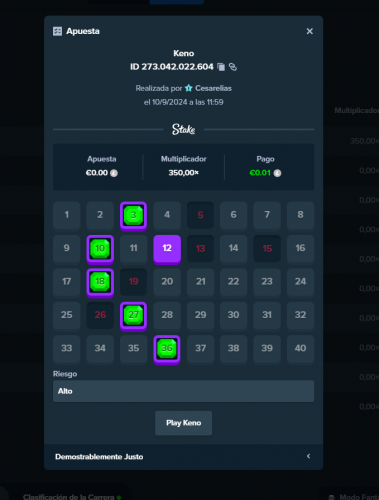This screenshot has width=379, height=500.
Task: Click keno tile number 17
Action: [x=67, y=282]
